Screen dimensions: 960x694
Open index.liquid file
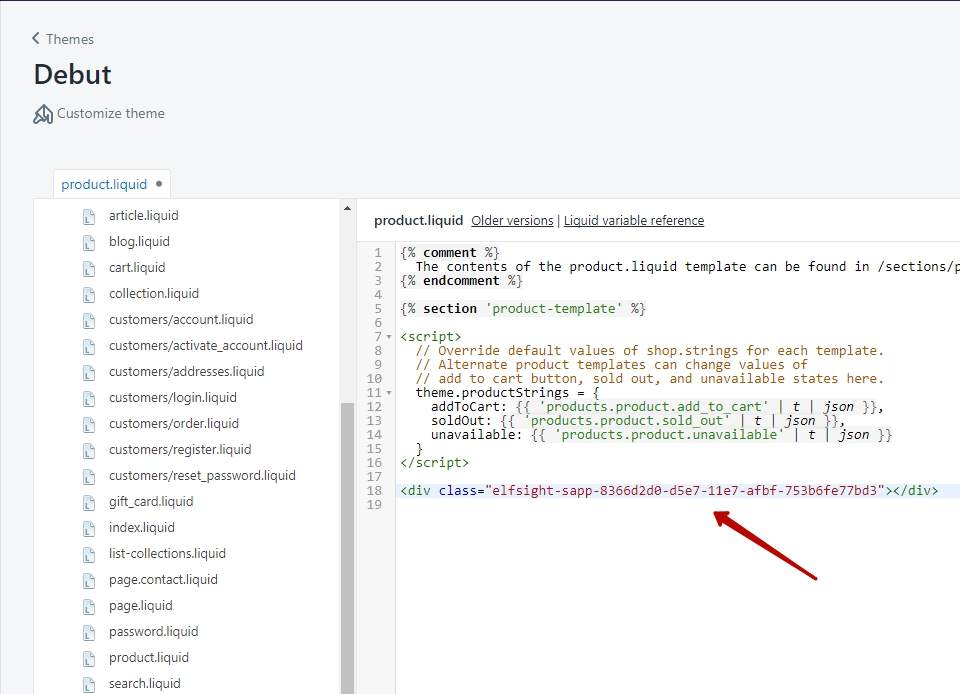(x=142, y=528)
